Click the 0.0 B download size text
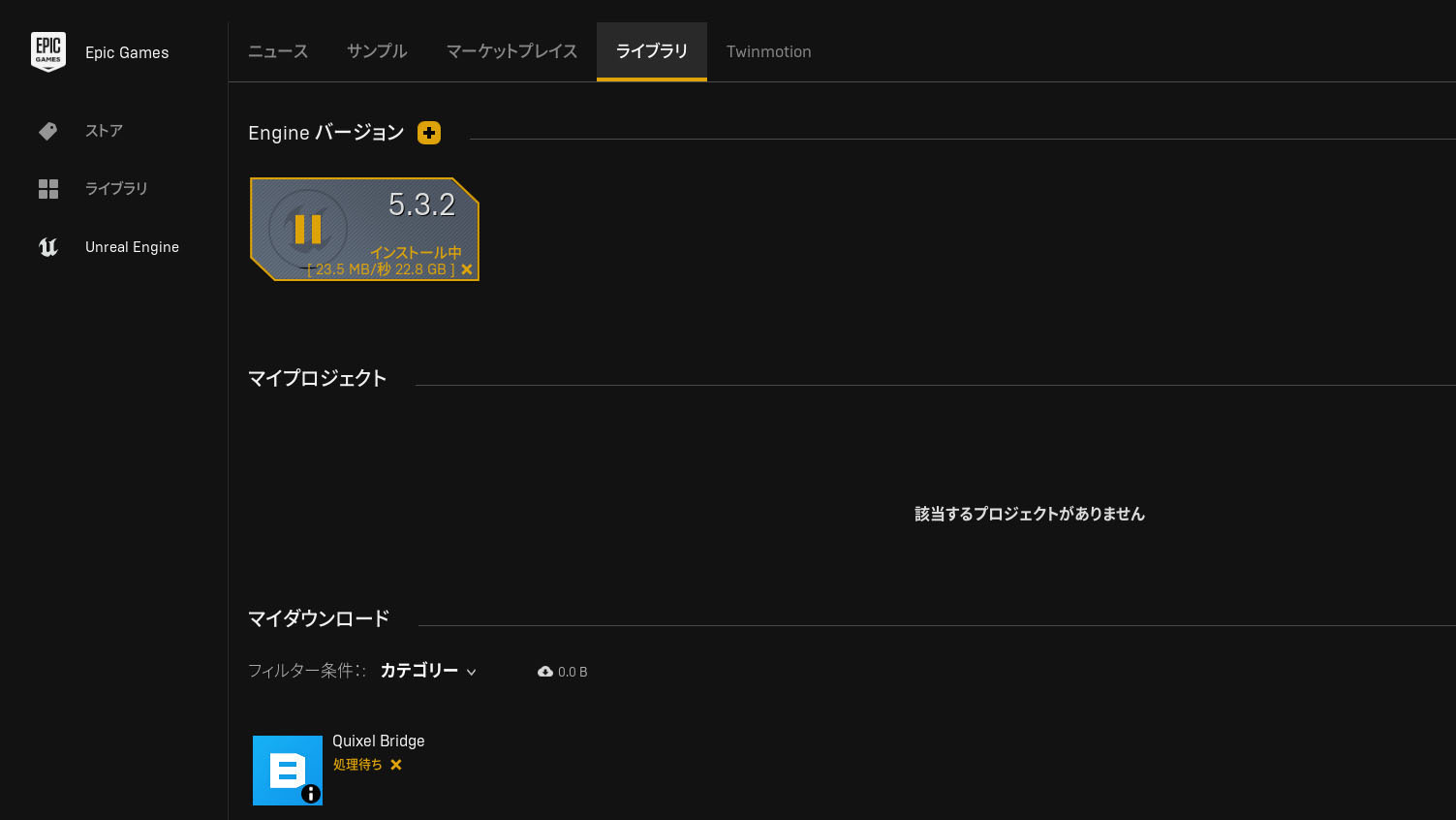The image size is (1456, 820). (573, 672)
